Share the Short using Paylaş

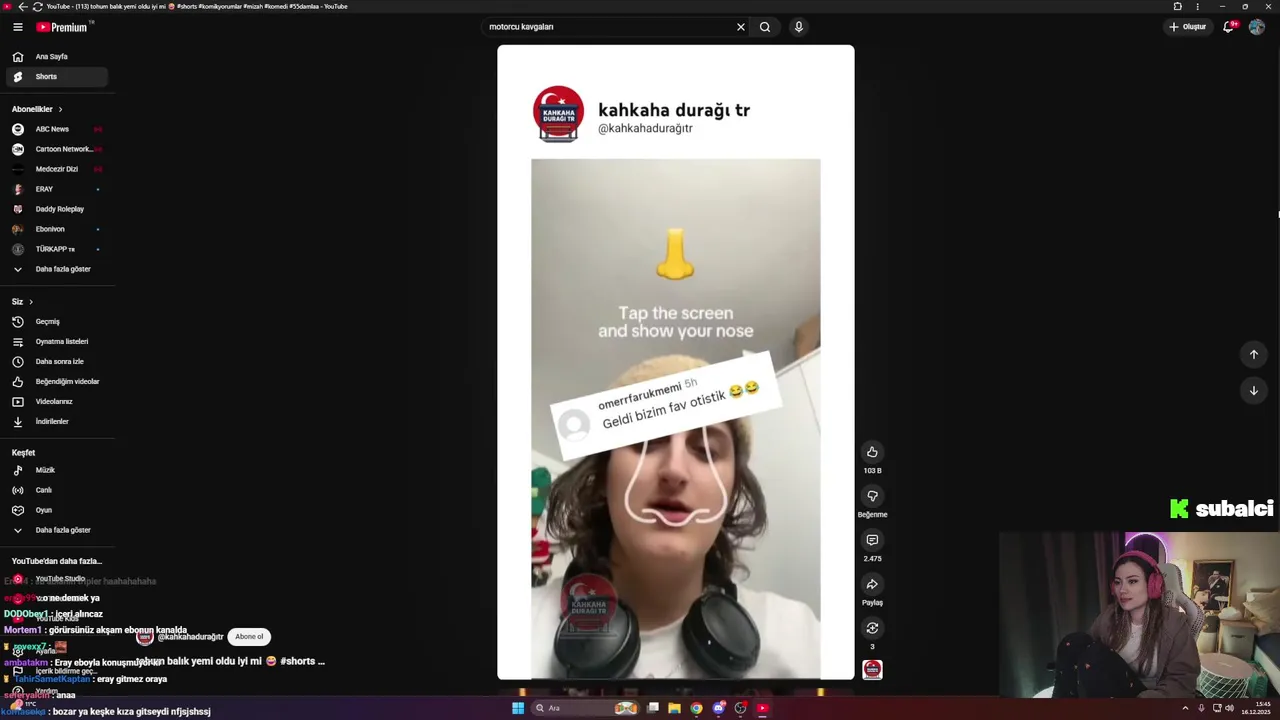pyautogui.click(x=872, y=584)
